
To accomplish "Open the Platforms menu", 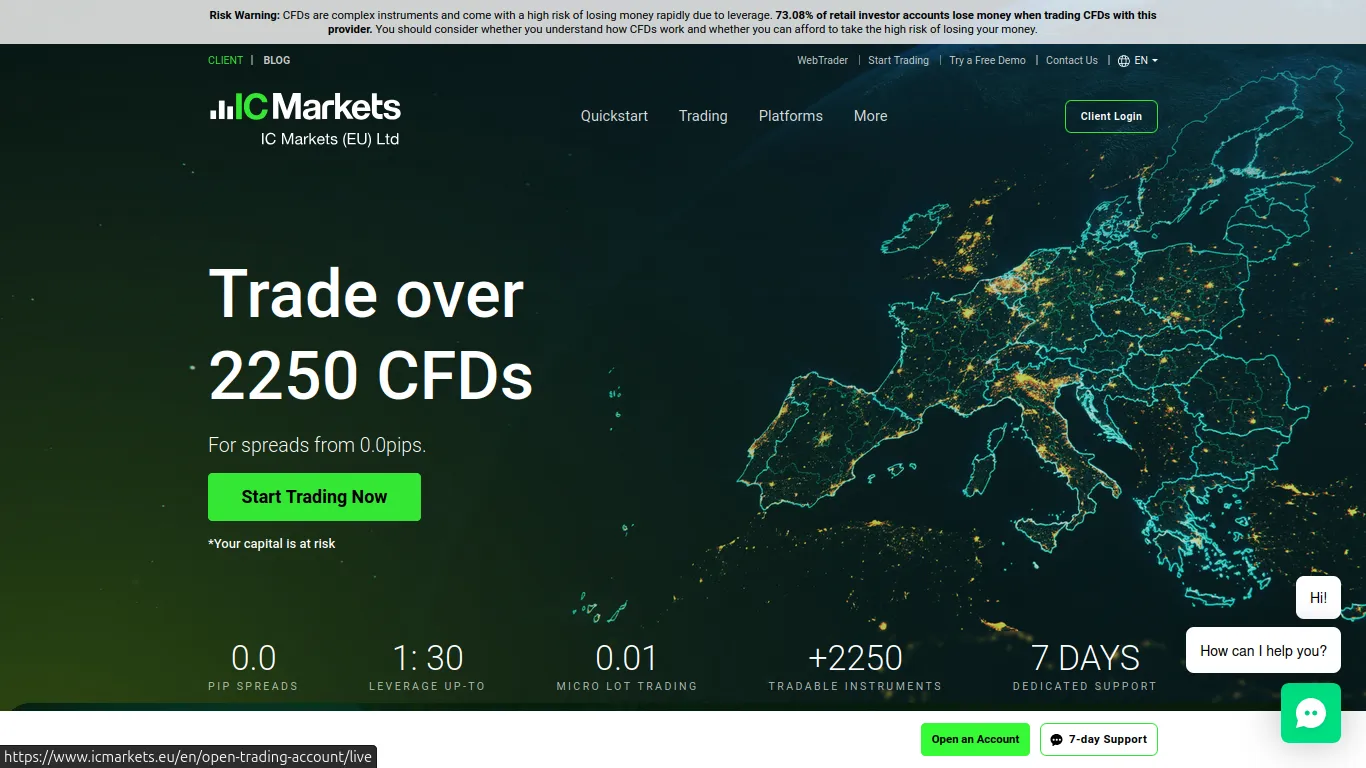I will pyautogui.click(x=791, y=116).
